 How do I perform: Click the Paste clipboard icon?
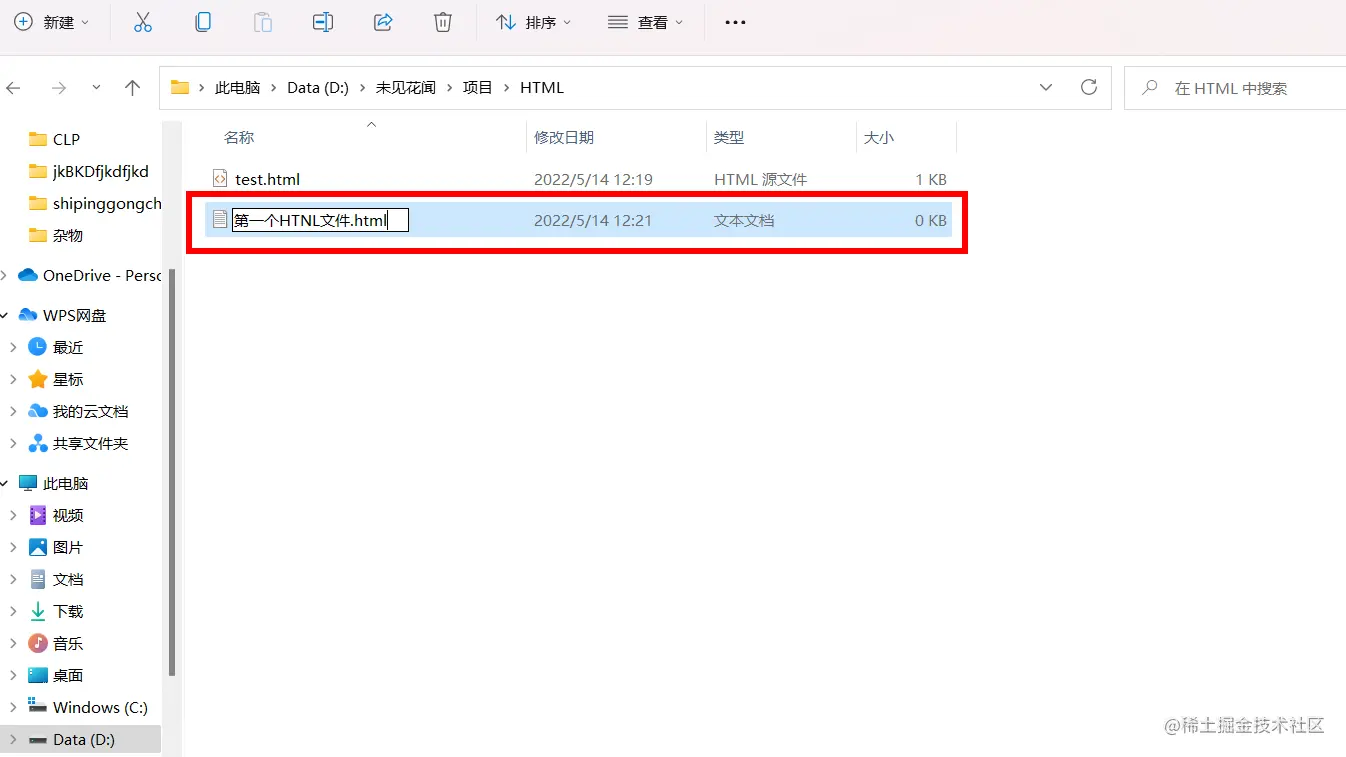point(263,22)
